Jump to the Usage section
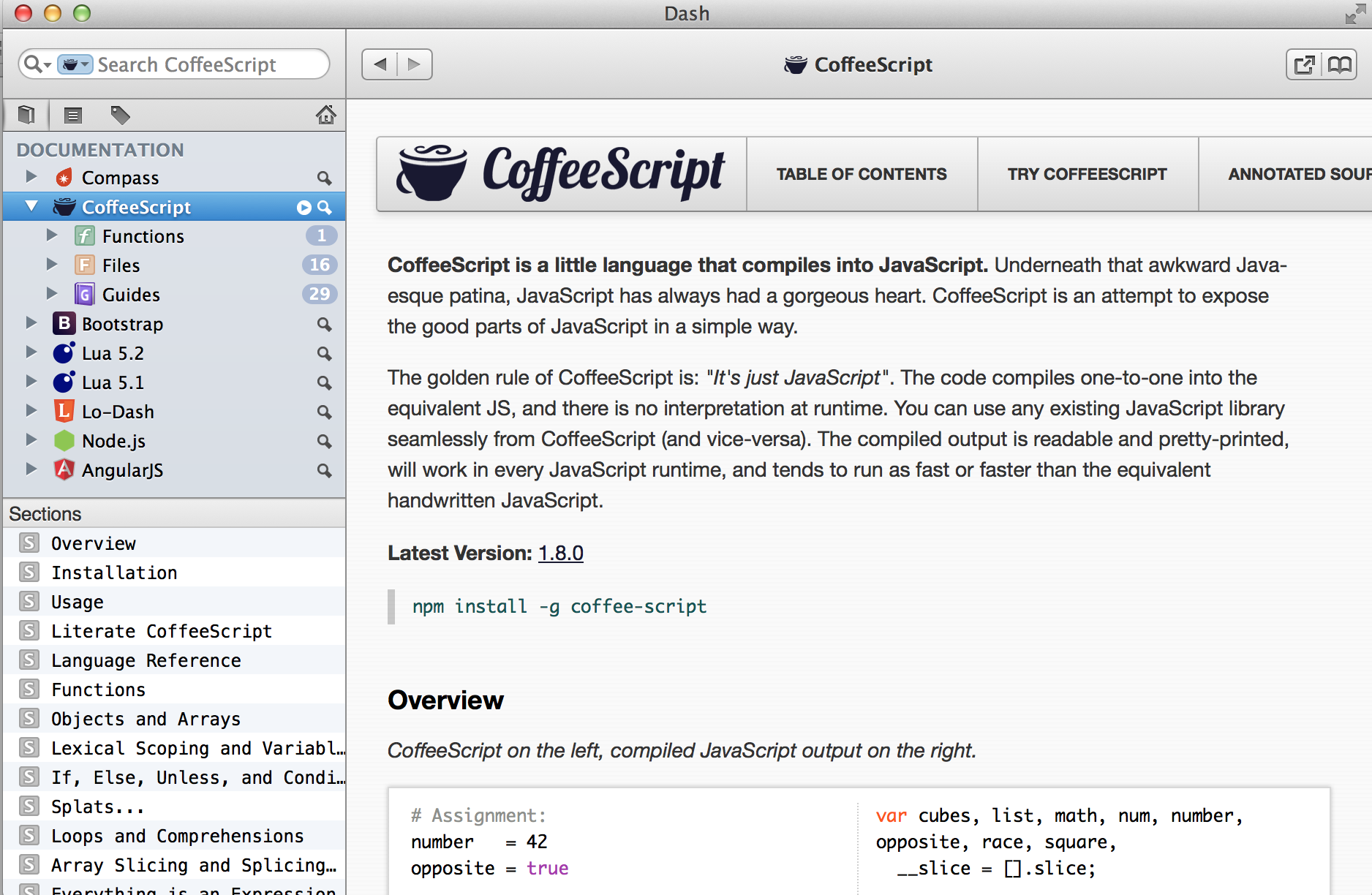1372x895 pixels. (x=174, y=601)
